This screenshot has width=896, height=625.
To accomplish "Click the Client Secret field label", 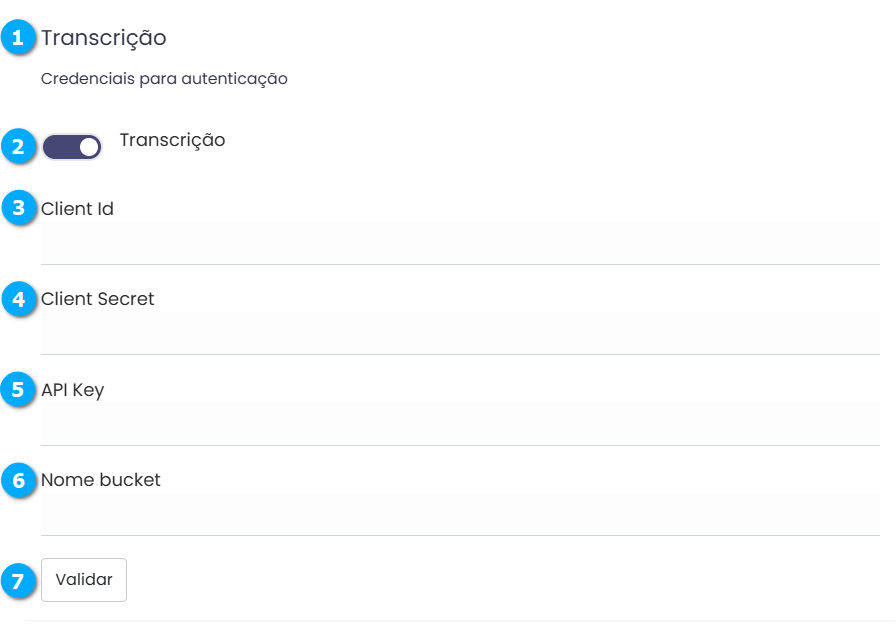I will [x=98, y=299].
